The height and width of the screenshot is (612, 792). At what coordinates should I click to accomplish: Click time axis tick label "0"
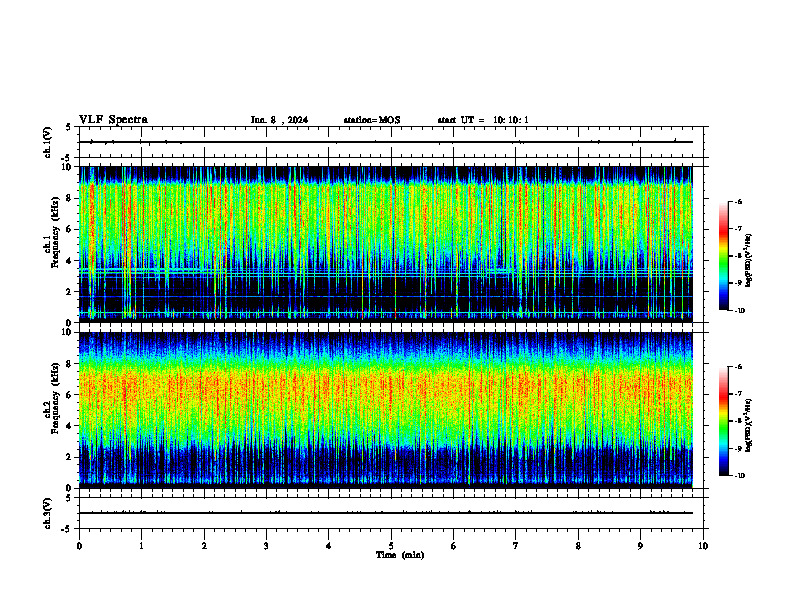79,546
